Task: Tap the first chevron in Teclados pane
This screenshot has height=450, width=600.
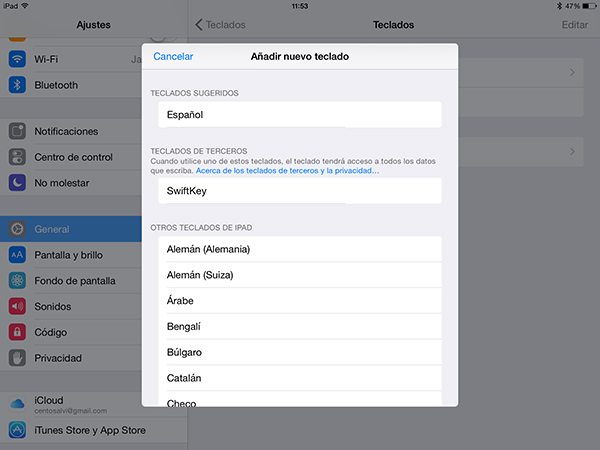Action: (x=572, y=72)
